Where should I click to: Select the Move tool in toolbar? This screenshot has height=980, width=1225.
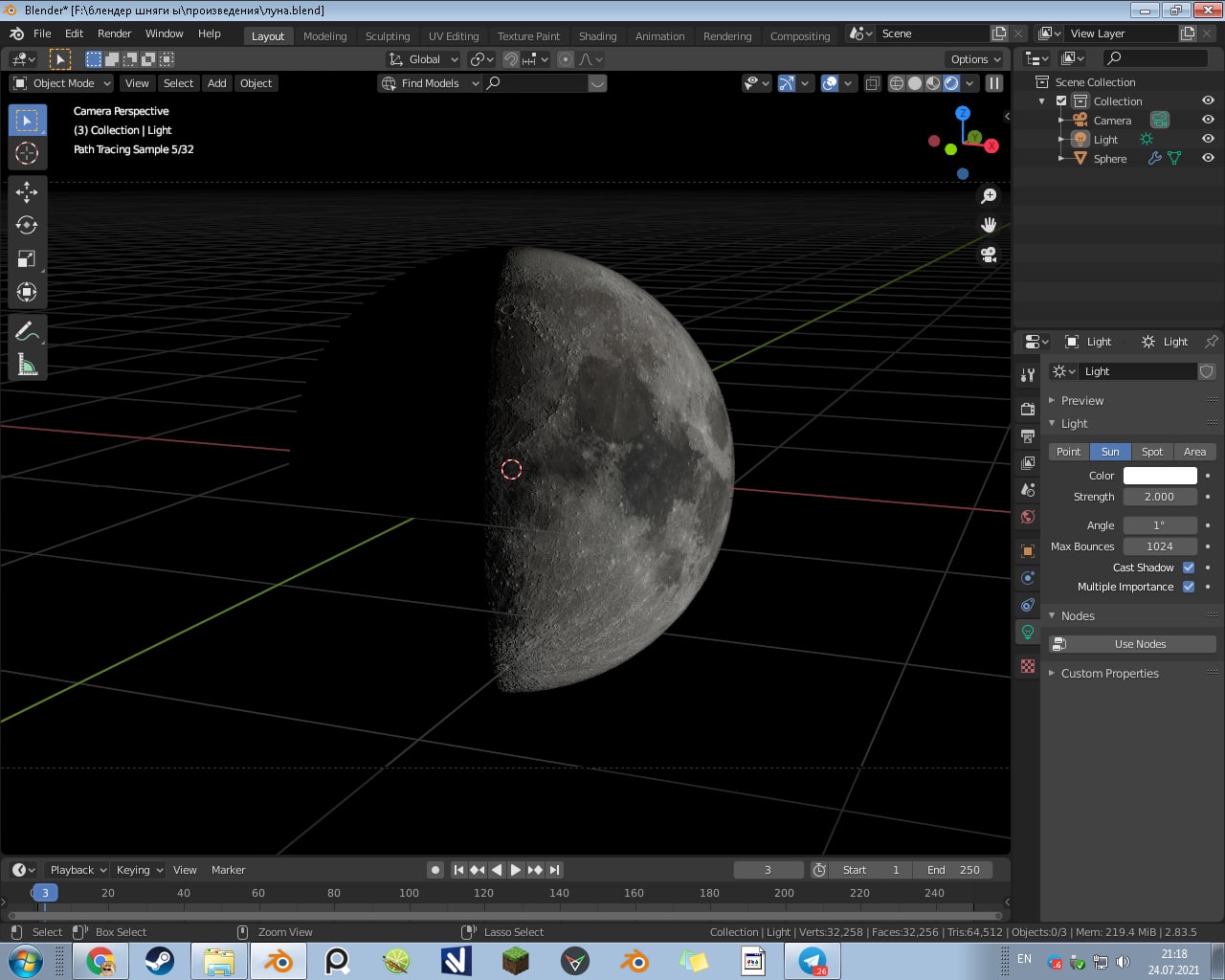pos(27,192)
